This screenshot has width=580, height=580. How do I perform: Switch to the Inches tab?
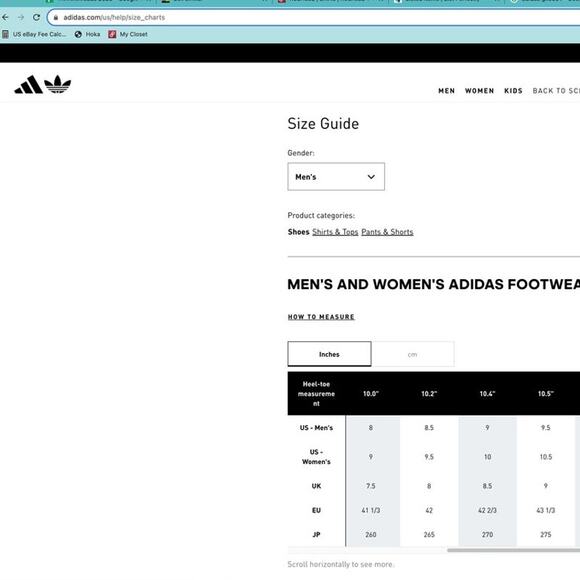329,354
